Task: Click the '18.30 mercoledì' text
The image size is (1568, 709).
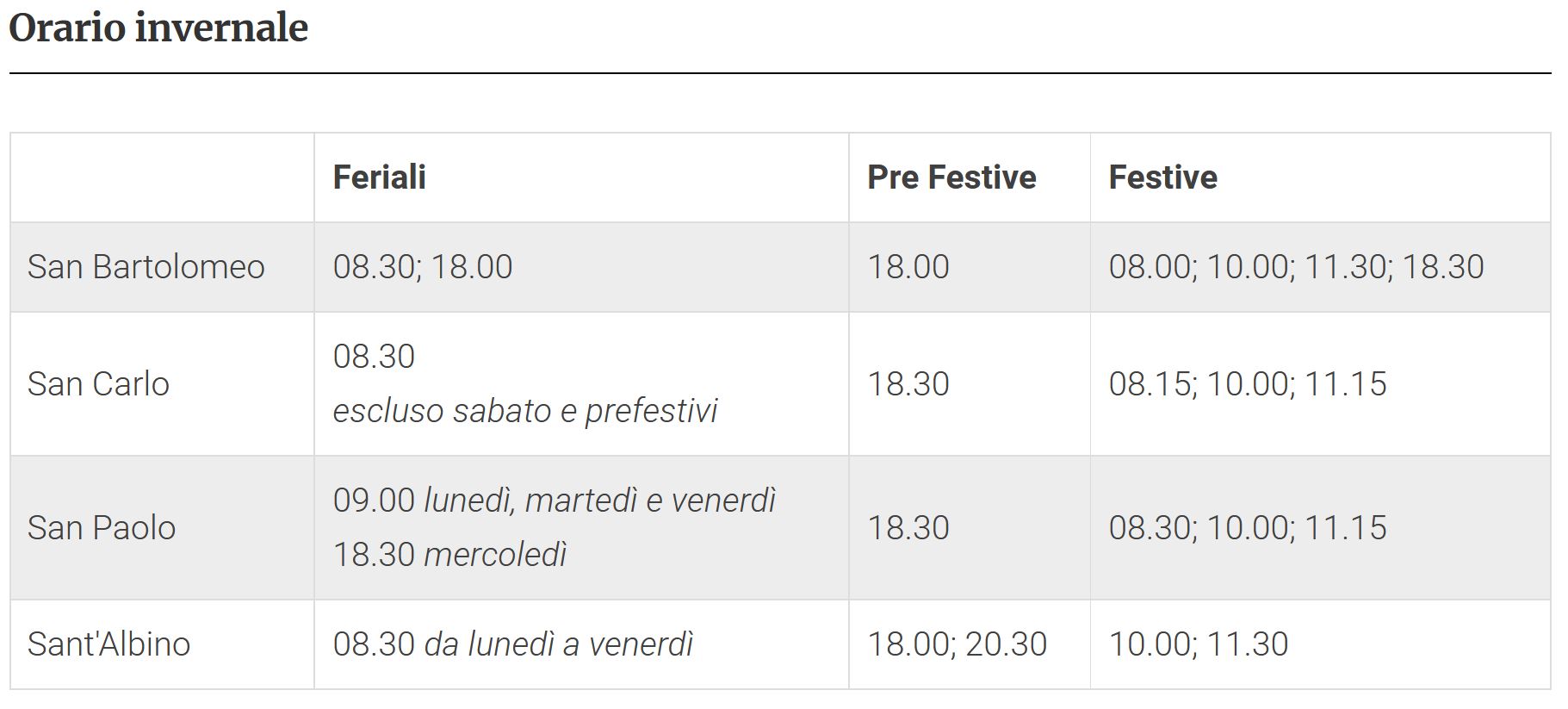Action: (449, 554)
